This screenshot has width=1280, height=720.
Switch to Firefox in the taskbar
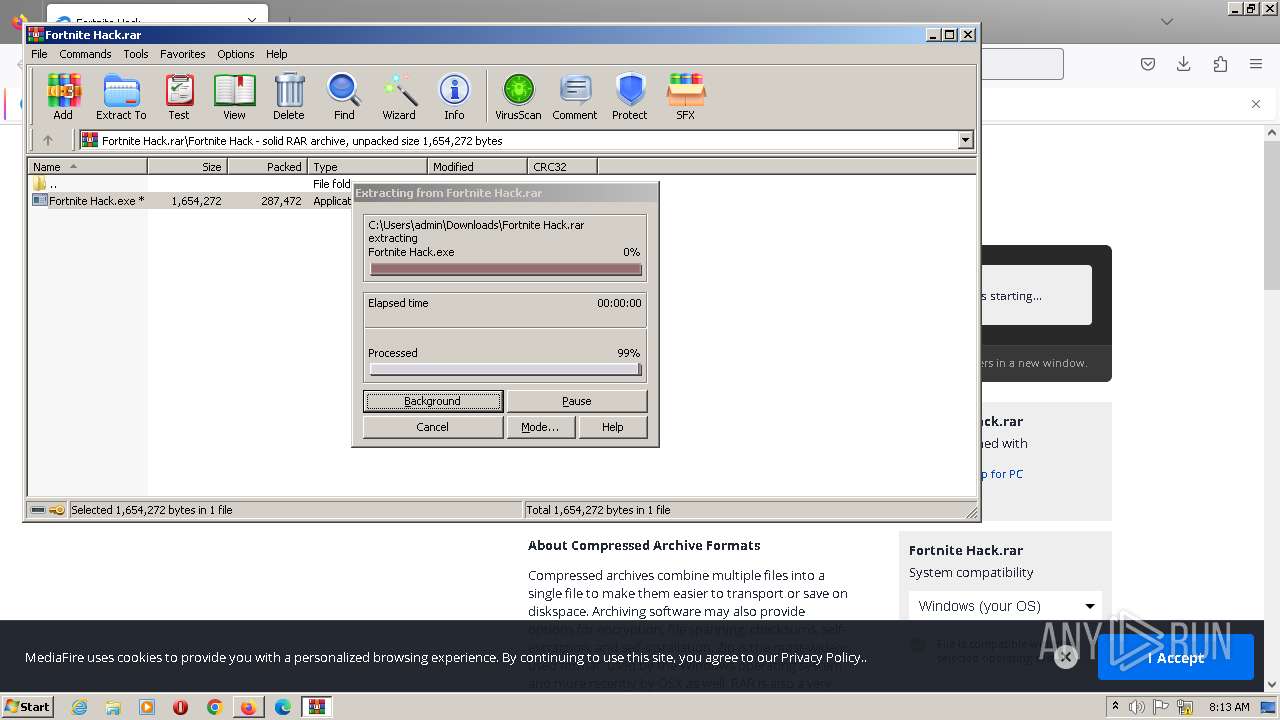pos(248,707)
